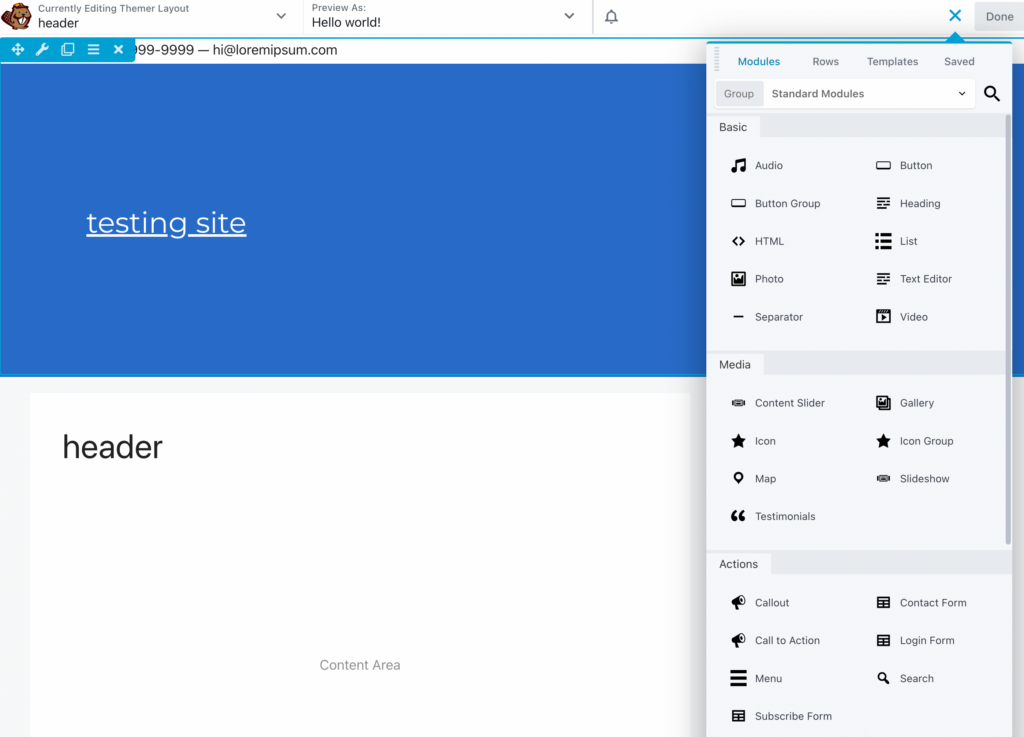The width and height of the screenshot is (1024, 737).
Task: Expand the Currently Editing Themer Layout dropdown
Action: pos(281,16)
